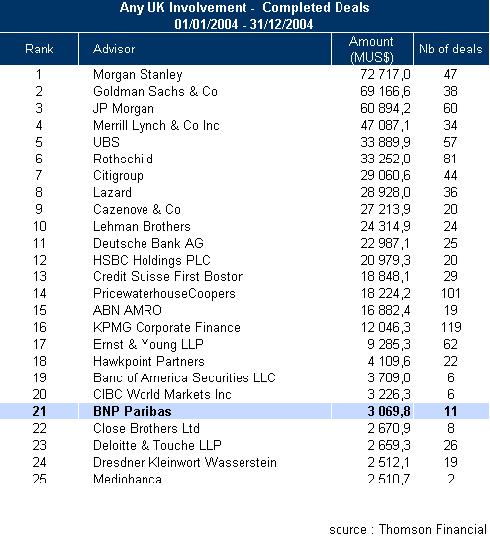Click the amount 16 882,4
Screen dimensions: 490x539
pos(385,310)
